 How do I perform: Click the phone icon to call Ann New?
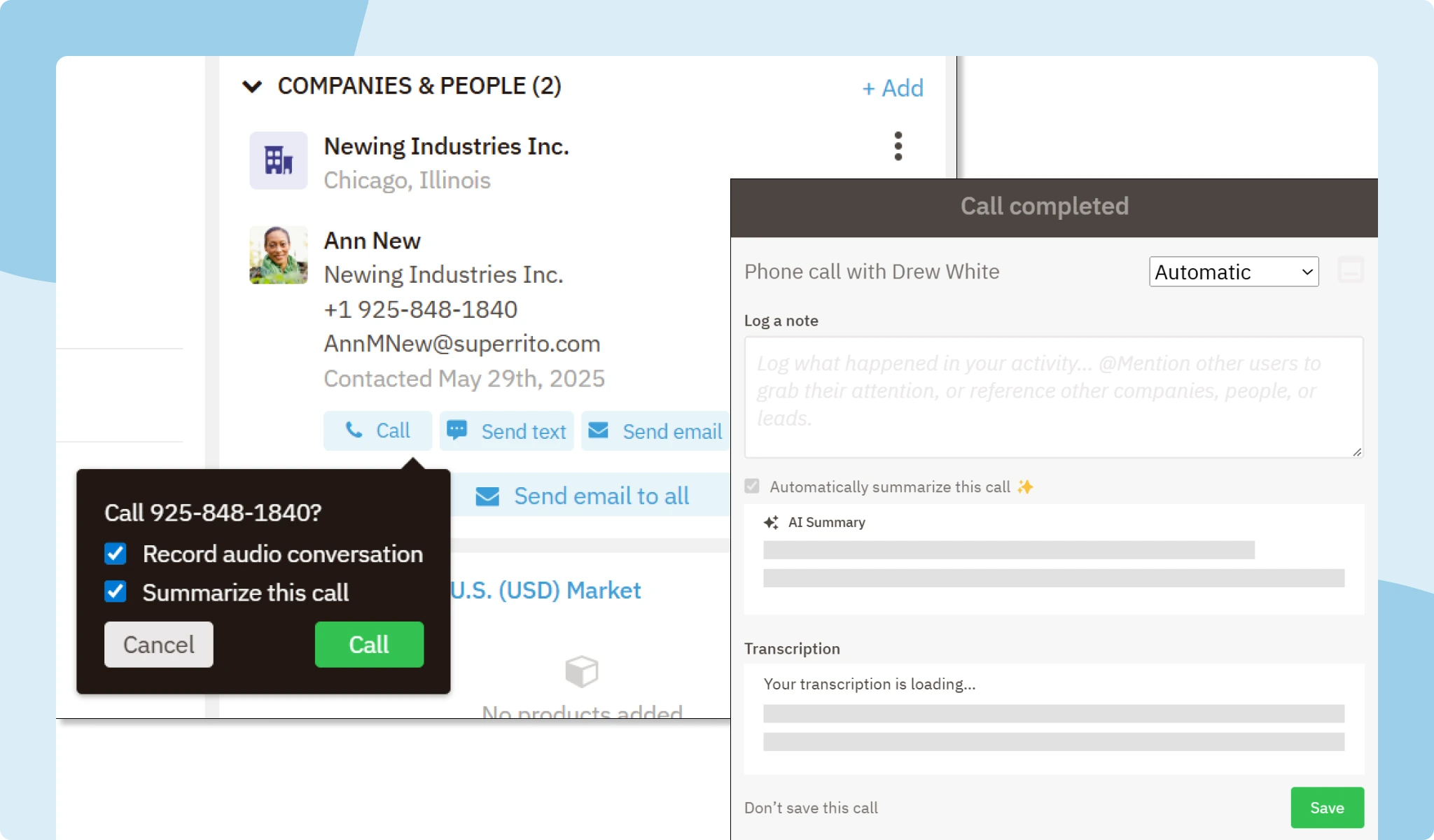point(355,430)
